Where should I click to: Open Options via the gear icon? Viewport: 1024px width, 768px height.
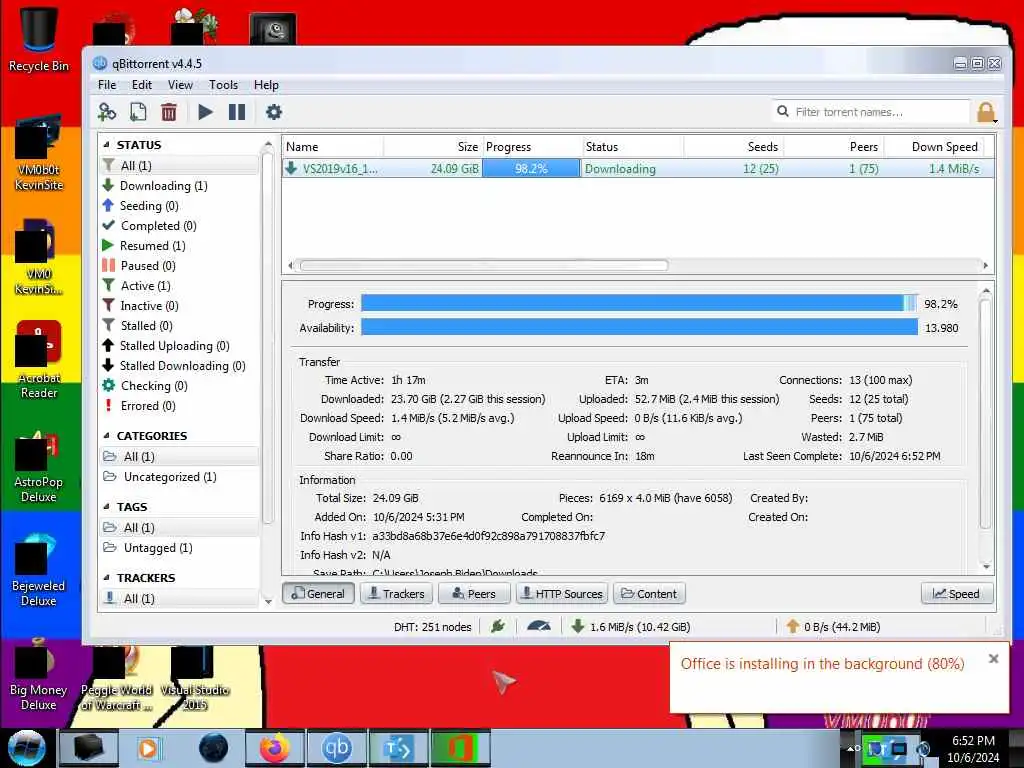(274, 112)
